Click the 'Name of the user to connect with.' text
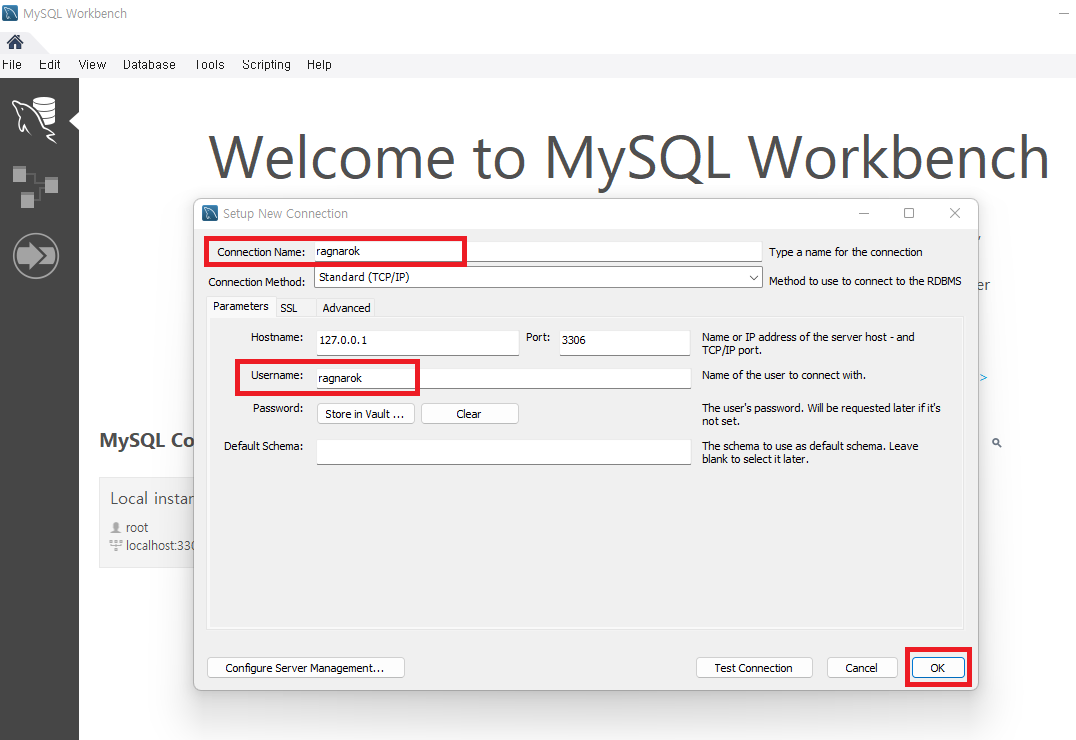1076x740 pixels. tap(784, 375)
